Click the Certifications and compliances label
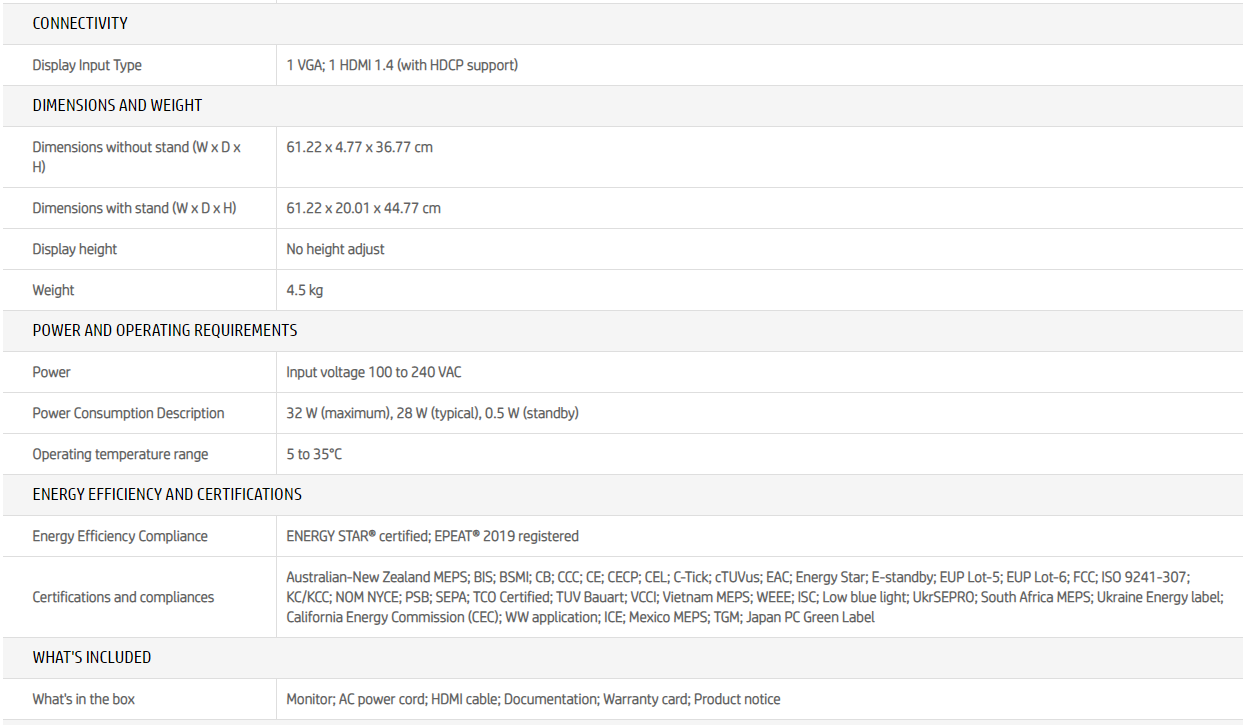 tap(123, 597)
